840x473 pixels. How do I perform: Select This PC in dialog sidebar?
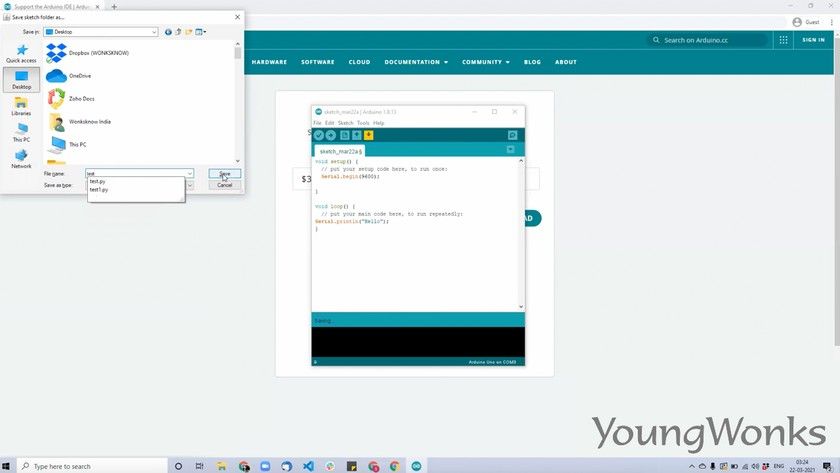[21, 133]
